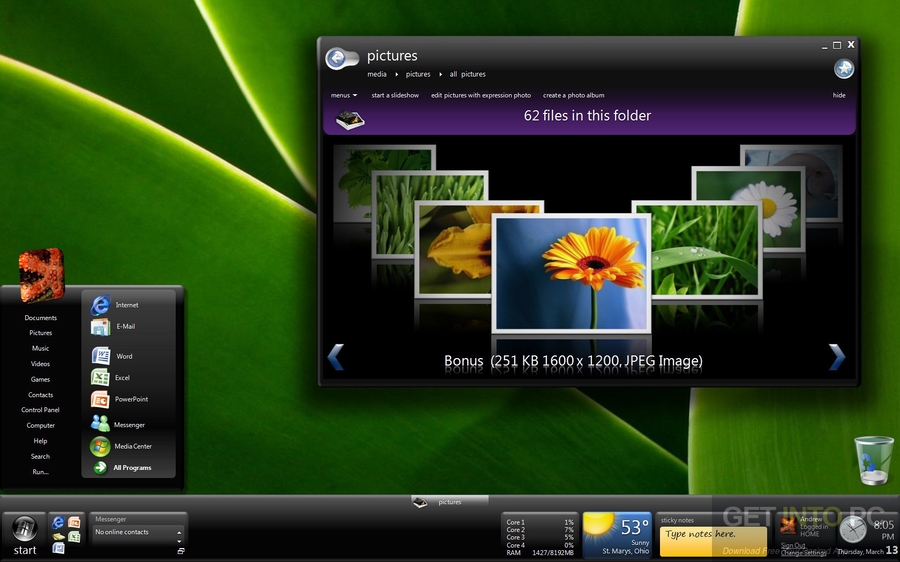Launch PowerPoint from quick launch
The width and height of the screenshot is (900, 562).
click(74, 522)
